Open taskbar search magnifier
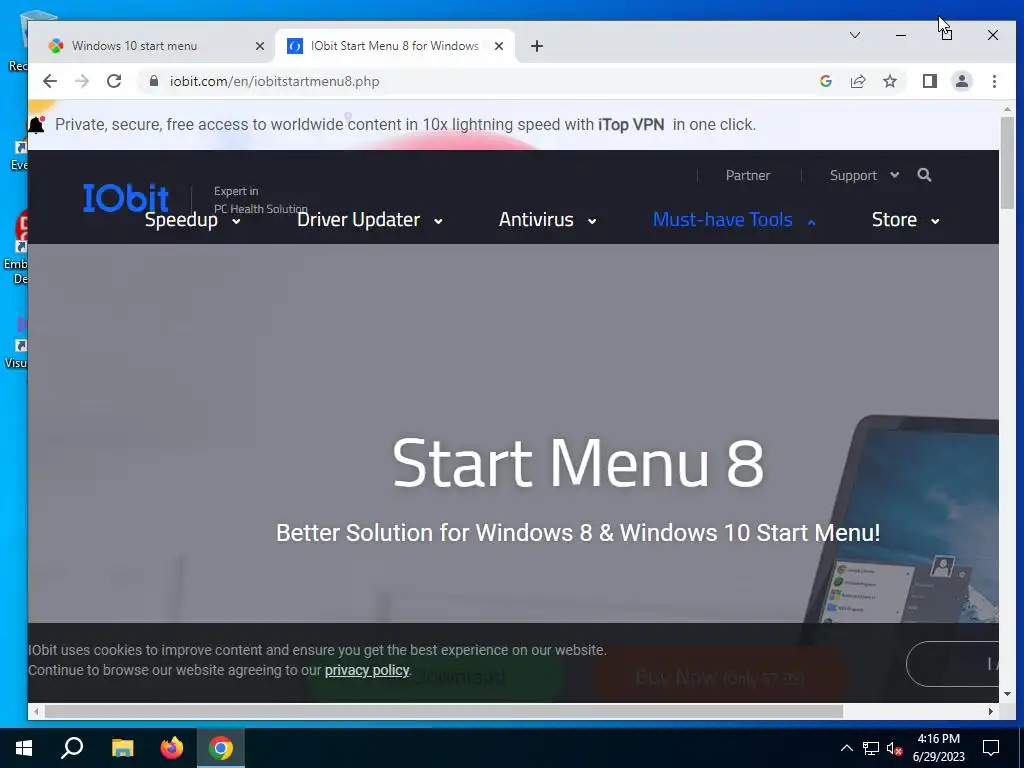Viewport: 1024px width, 768px height. (72, 748)
